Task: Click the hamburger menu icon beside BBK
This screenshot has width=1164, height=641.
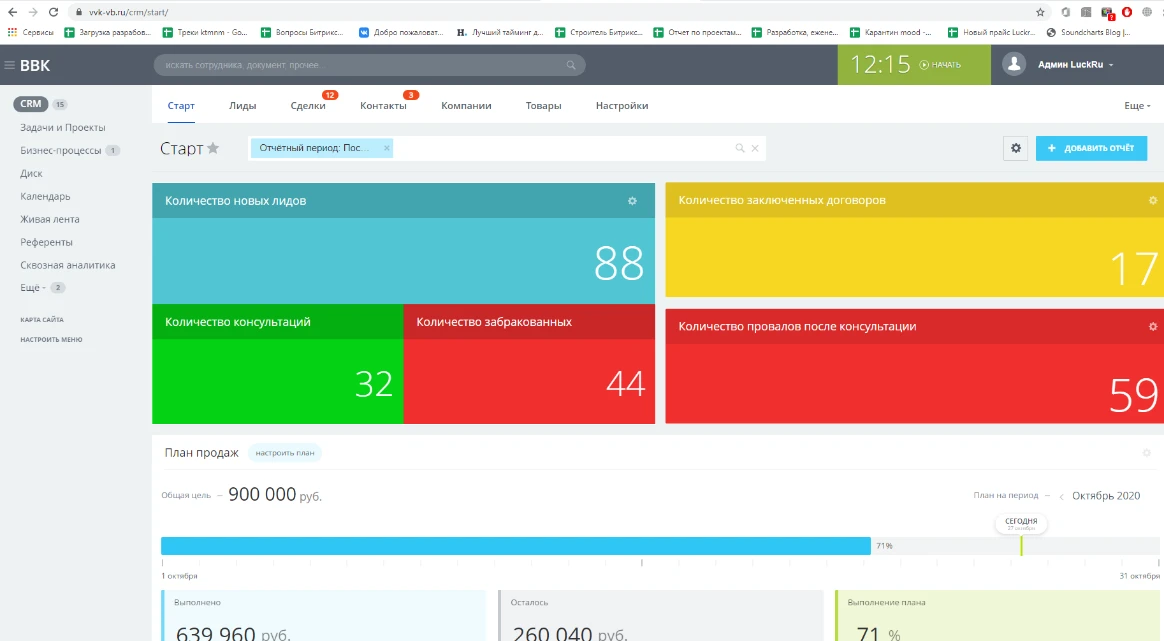Action: pos(10,66)
